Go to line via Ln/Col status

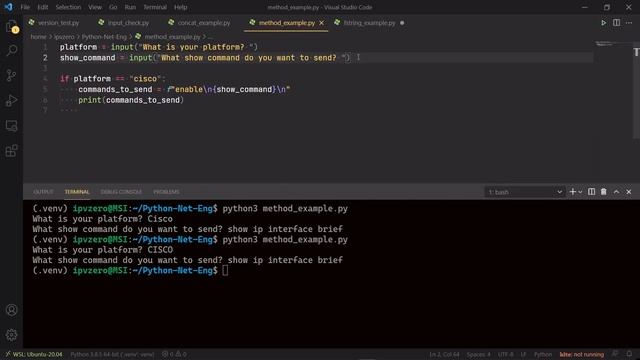coord(444,354)
